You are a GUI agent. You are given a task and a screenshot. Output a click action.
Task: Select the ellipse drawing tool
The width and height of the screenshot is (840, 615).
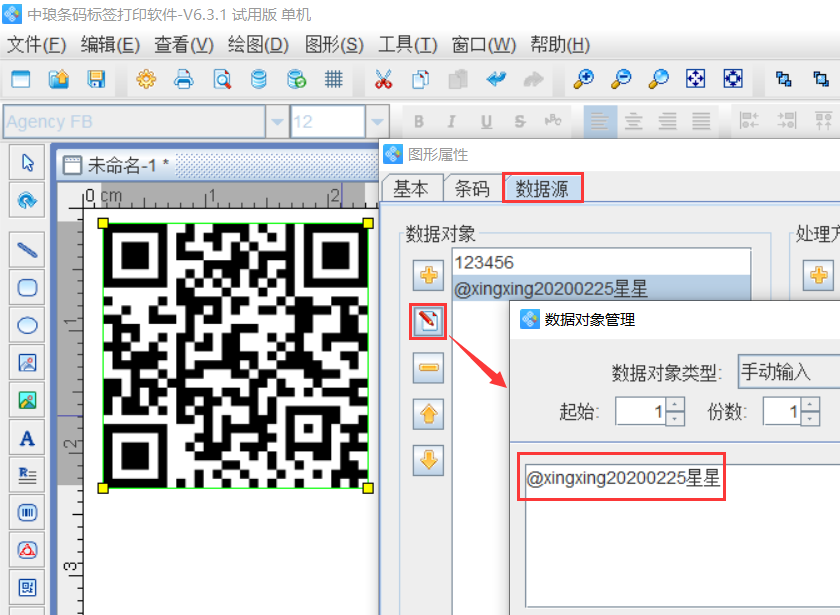[x=27, y=325]
